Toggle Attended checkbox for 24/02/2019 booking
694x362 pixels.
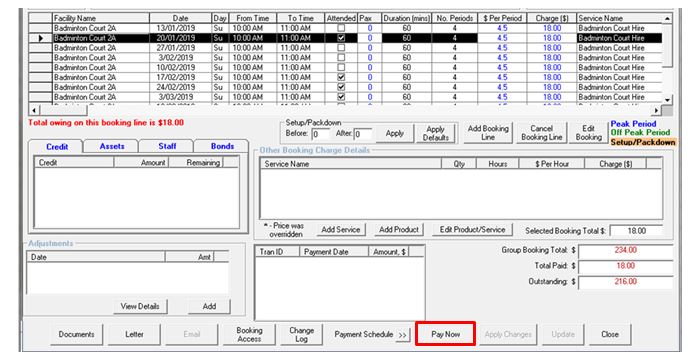point(341,87)
